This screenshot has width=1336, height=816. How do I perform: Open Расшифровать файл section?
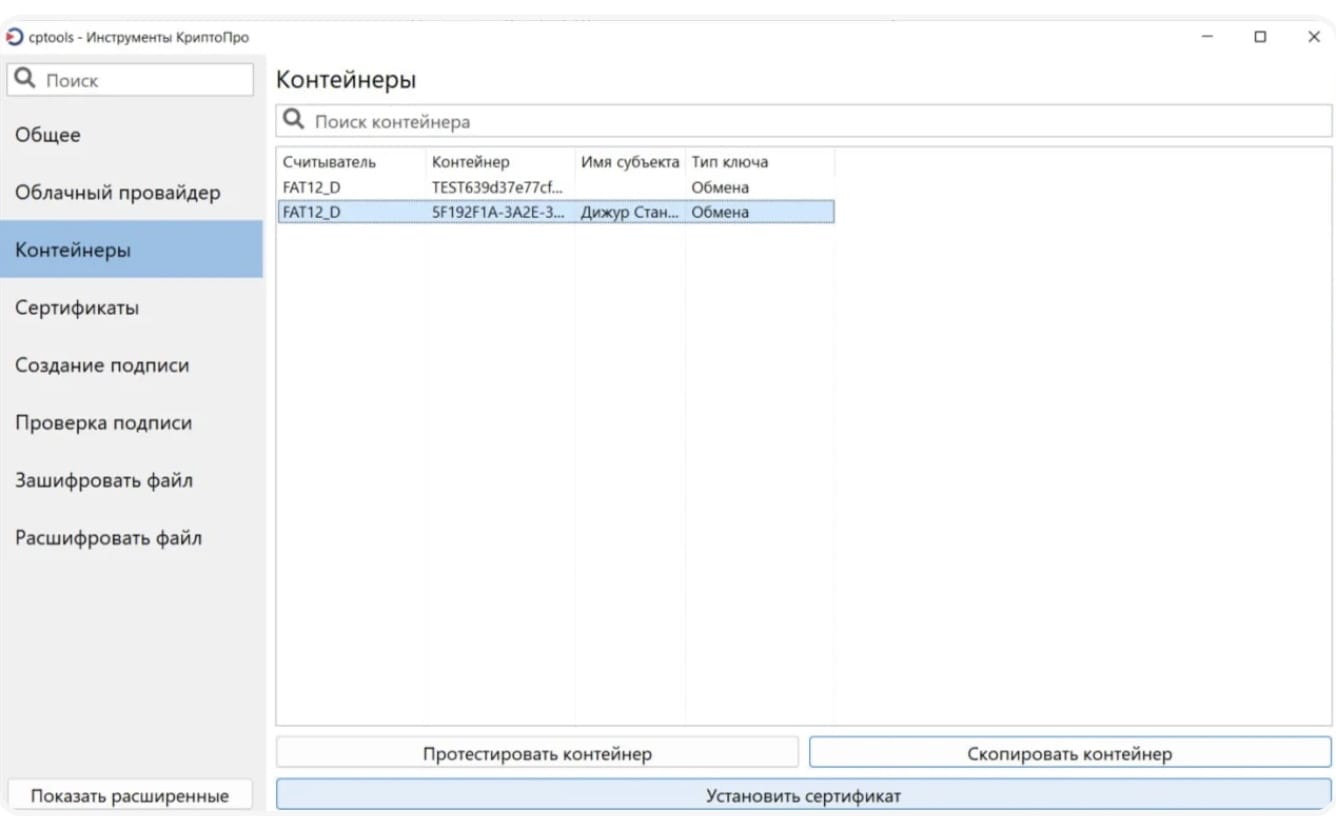pos(108,539)
